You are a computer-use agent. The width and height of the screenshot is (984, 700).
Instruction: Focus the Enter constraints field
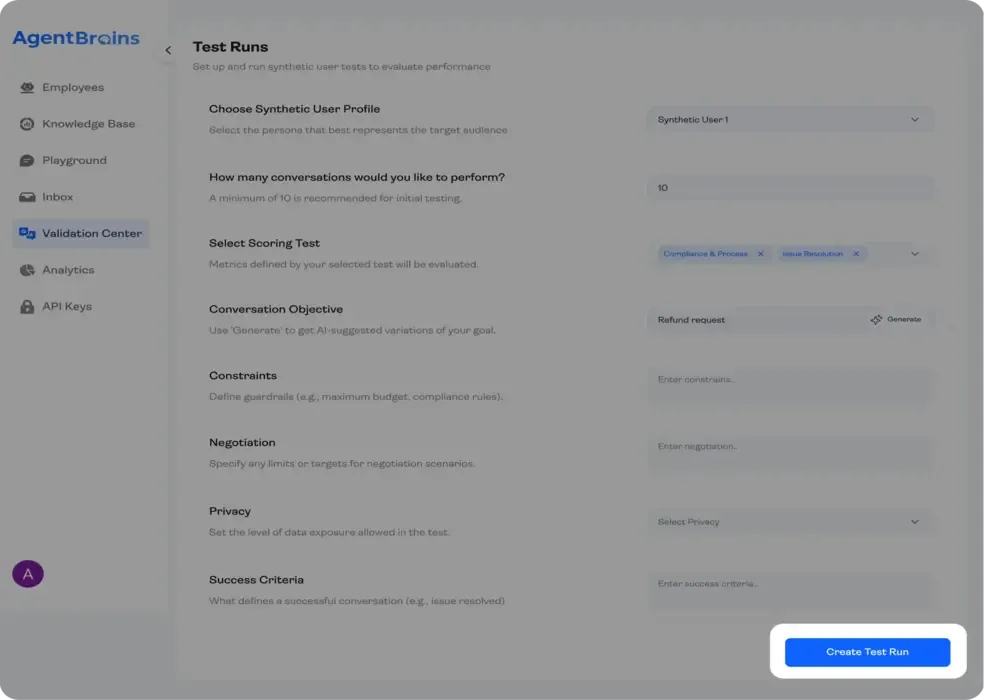pos(789,386)
